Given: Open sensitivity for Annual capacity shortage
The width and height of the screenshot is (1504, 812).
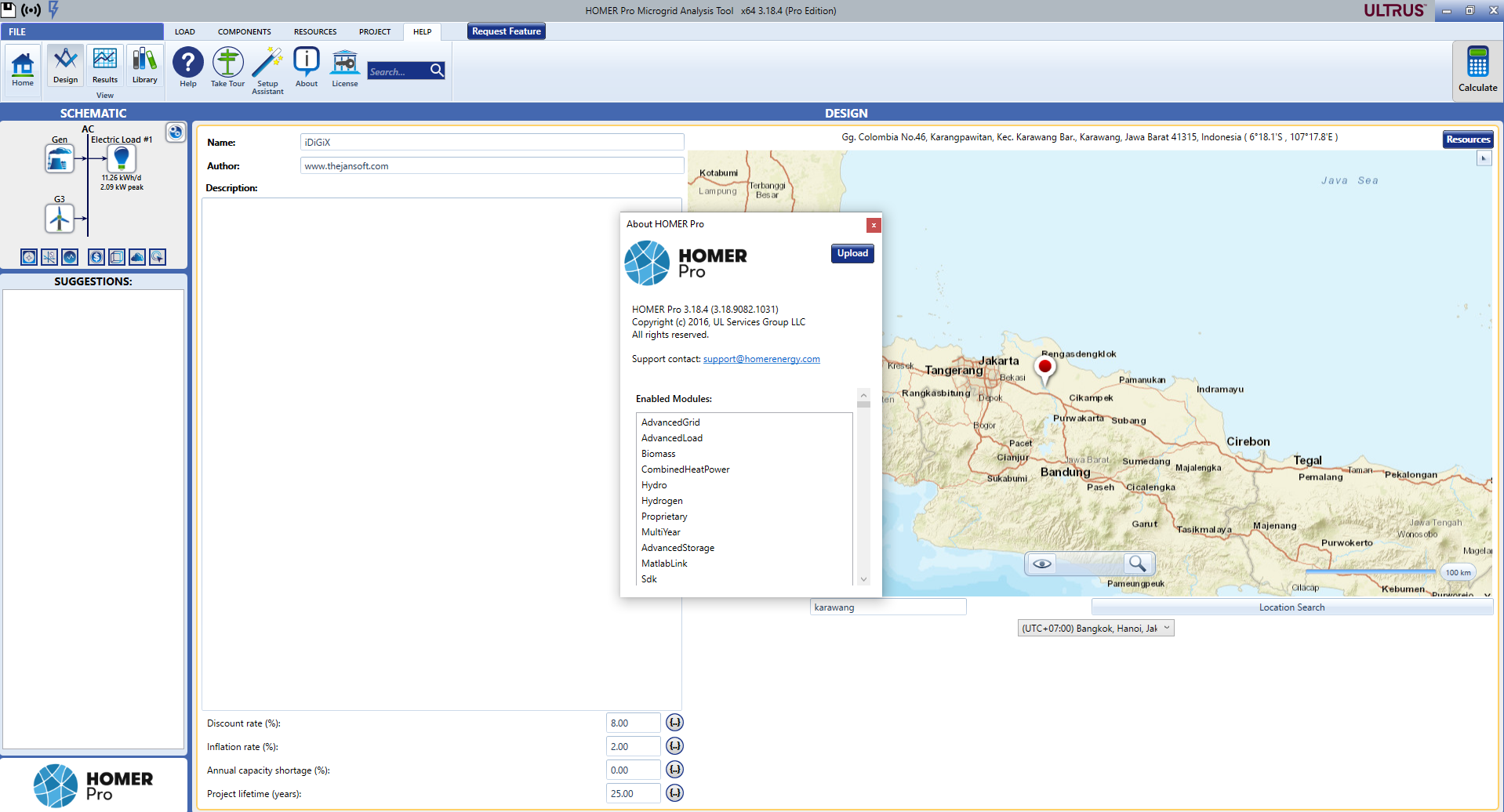Looking at the screenshot, I should 674,770.
